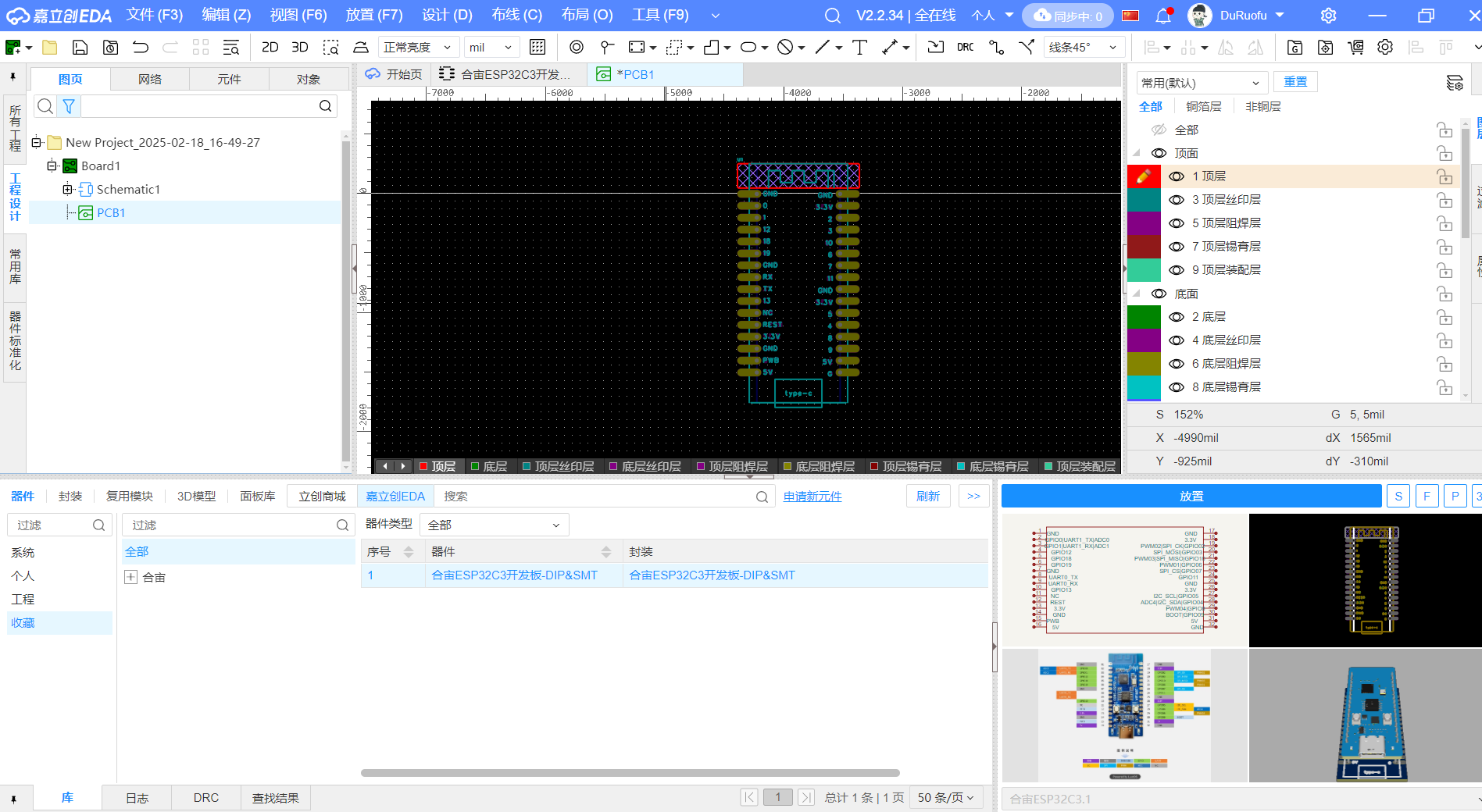This screenshot has height=812, width=1482.
Task: Open the 线条45° routing angle dropdown
Action: click(x=1083, y=48)
